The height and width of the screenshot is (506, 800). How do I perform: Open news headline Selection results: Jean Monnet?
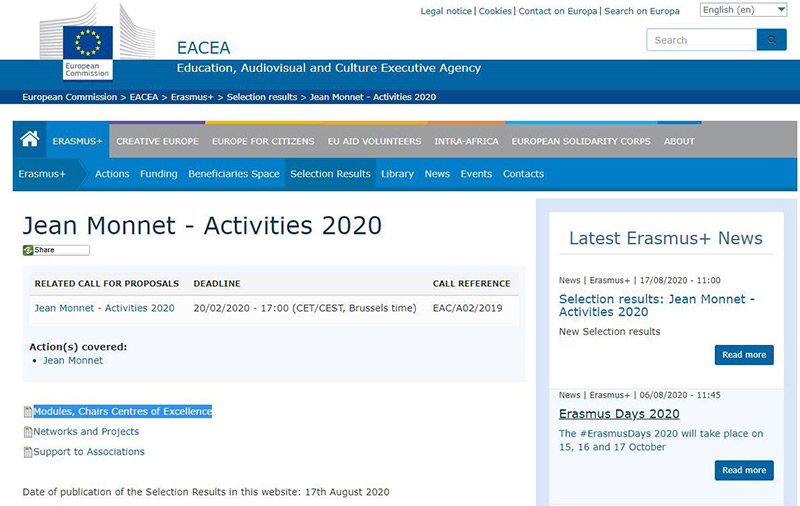[x=657, y=306]
